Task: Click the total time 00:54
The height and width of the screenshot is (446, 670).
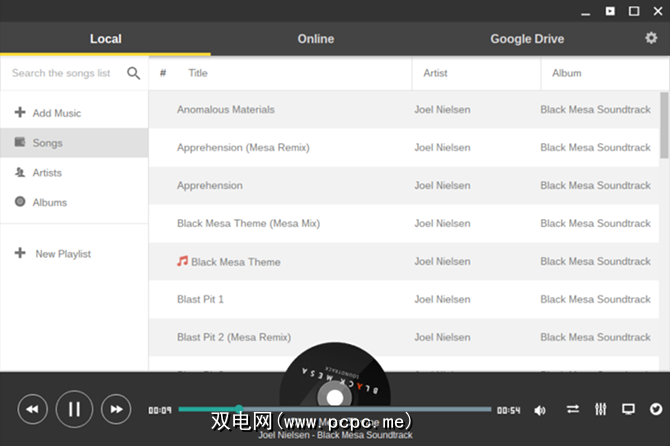Action: 508,410
